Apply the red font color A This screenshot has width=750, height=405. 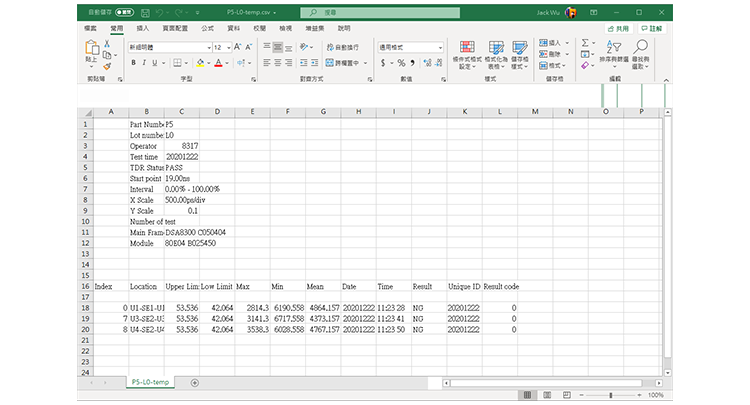[218, 63]
